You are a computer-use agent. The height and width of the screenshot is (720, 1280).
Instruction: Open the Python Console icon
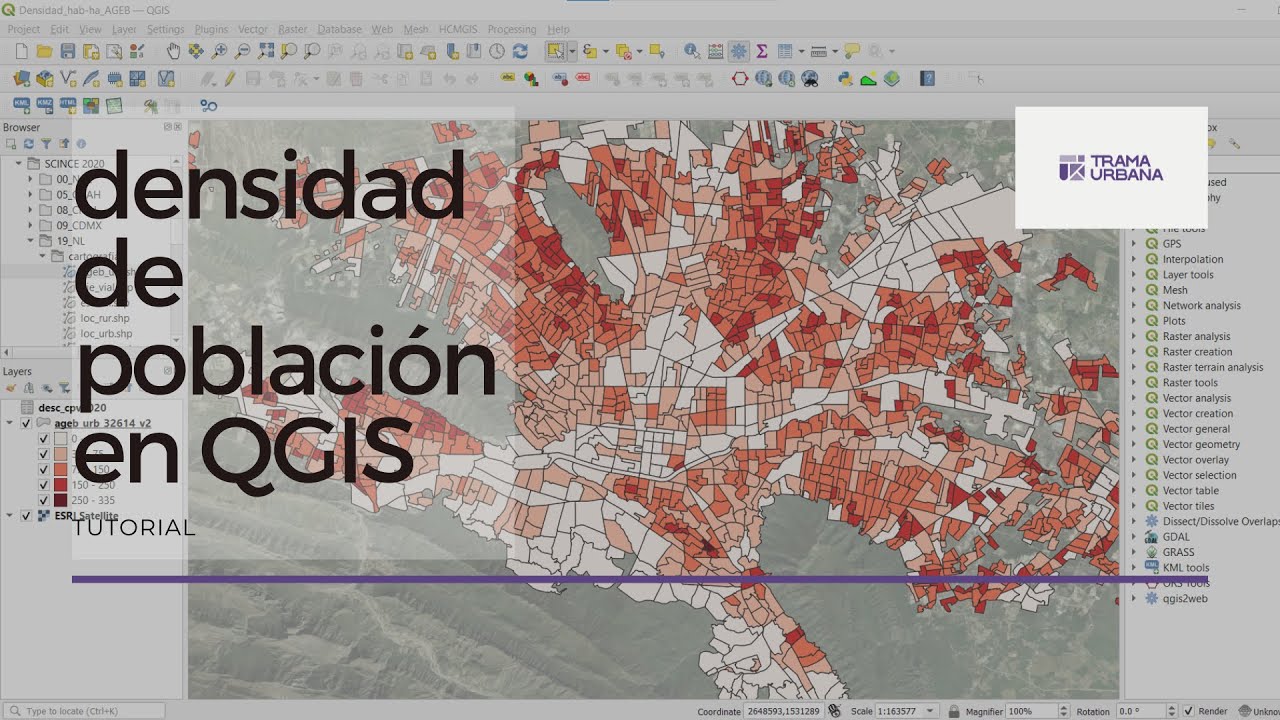[x=845, y=78]
